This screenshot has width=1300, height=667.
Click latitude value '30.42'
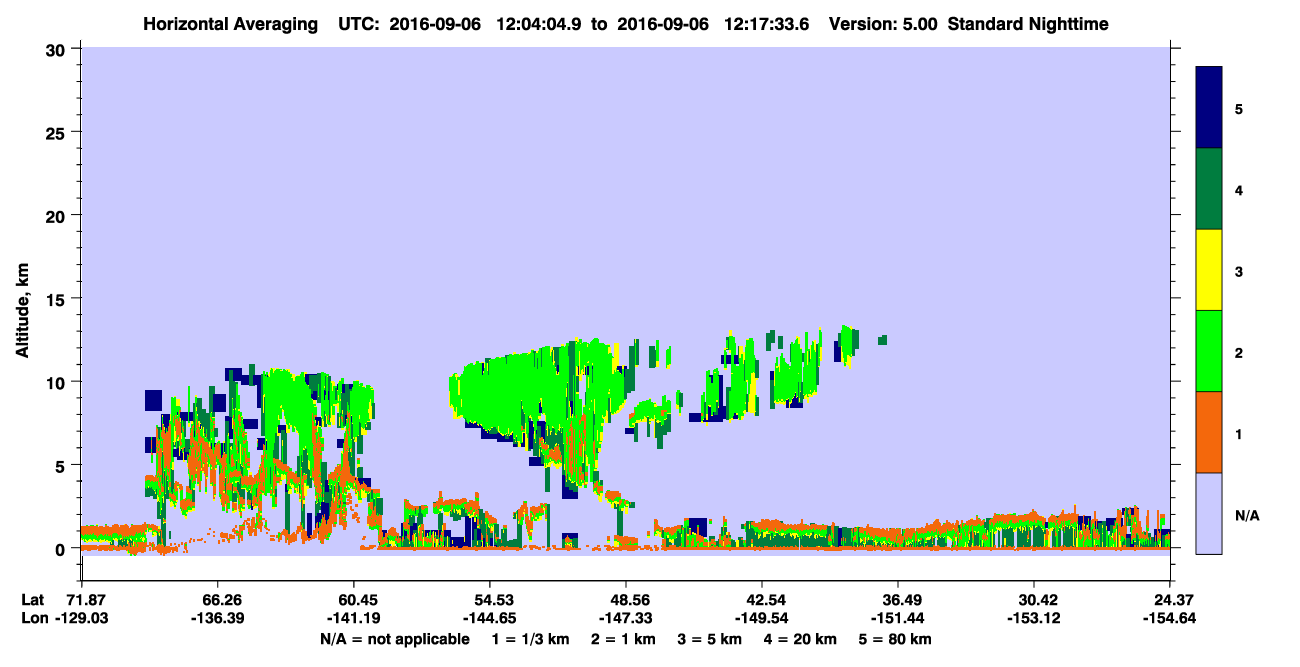click(1033, 600)
